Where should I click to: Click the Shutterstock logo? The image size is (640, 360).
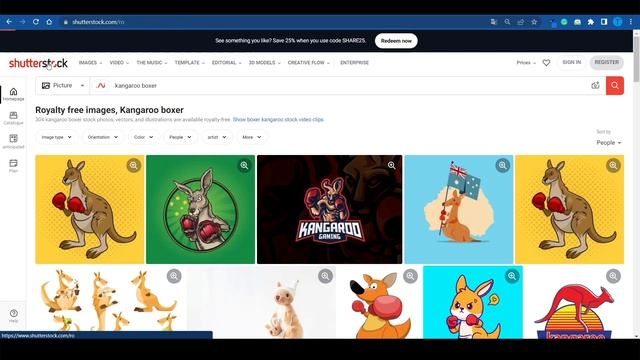[x=38, y=63]
